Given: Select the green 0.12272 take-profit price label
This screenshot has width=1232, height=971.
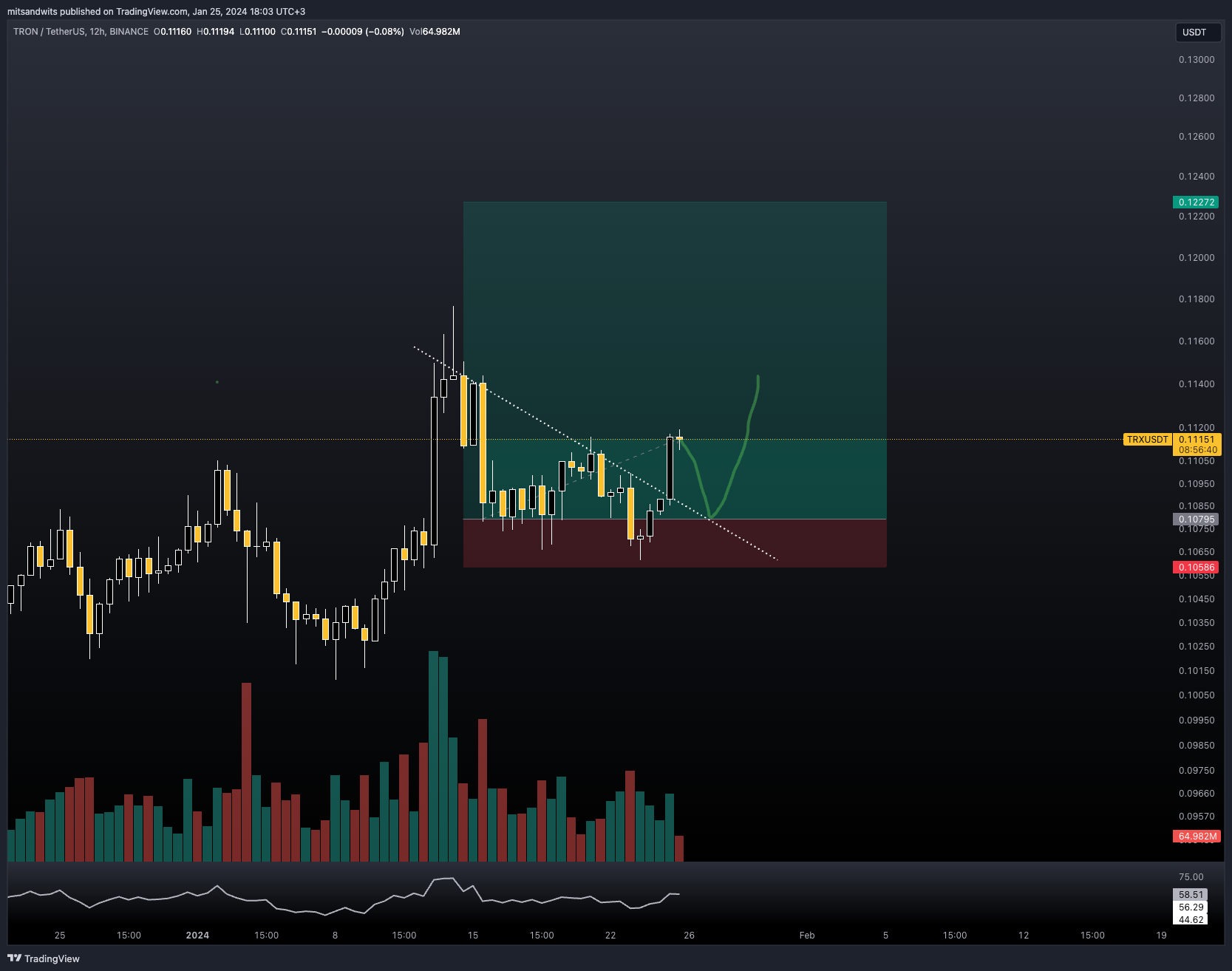Looking at the screenshot, I should pos(1196,202).
